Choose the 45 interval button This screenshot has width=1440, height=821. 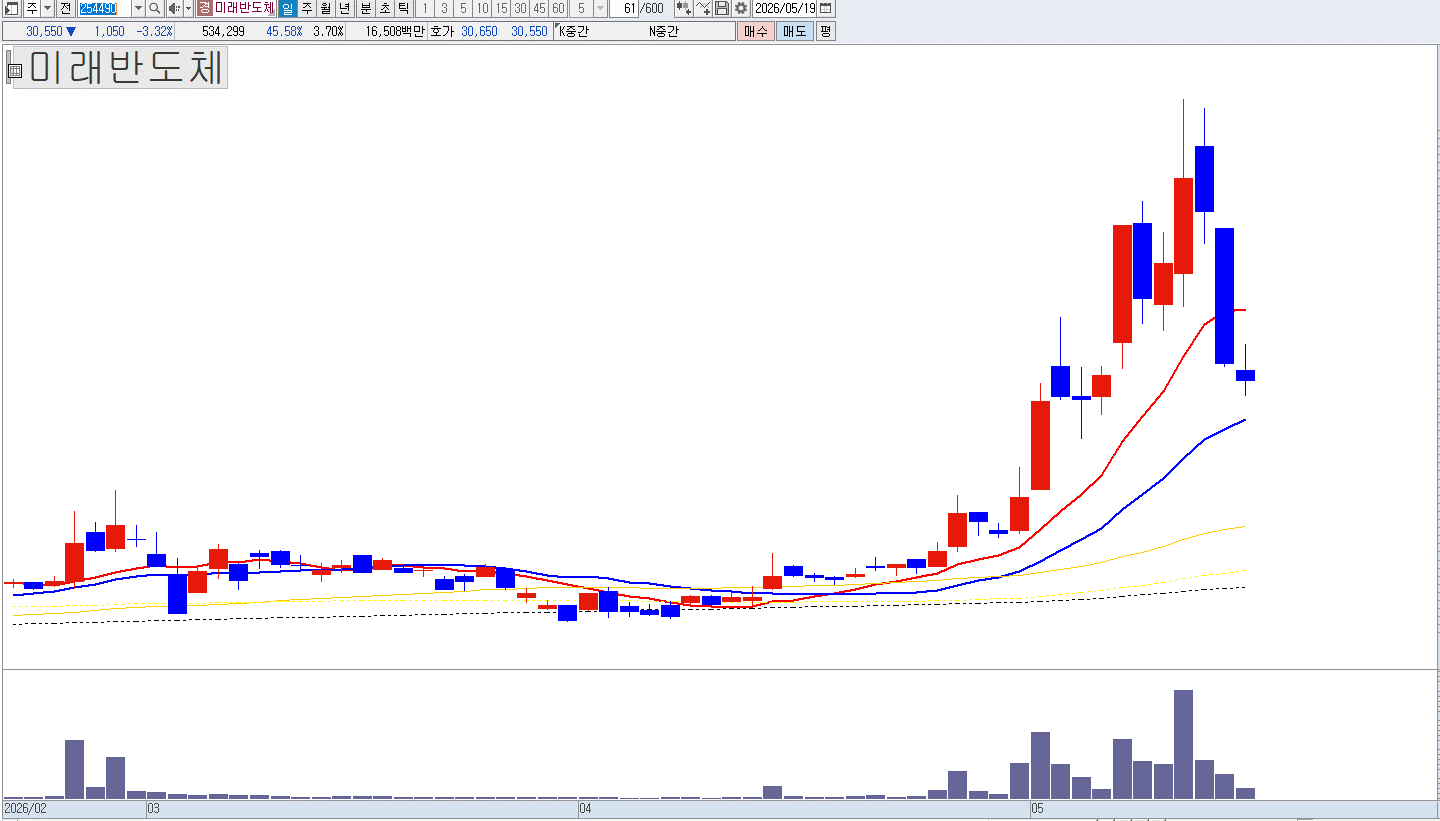(x=539, y=8)
